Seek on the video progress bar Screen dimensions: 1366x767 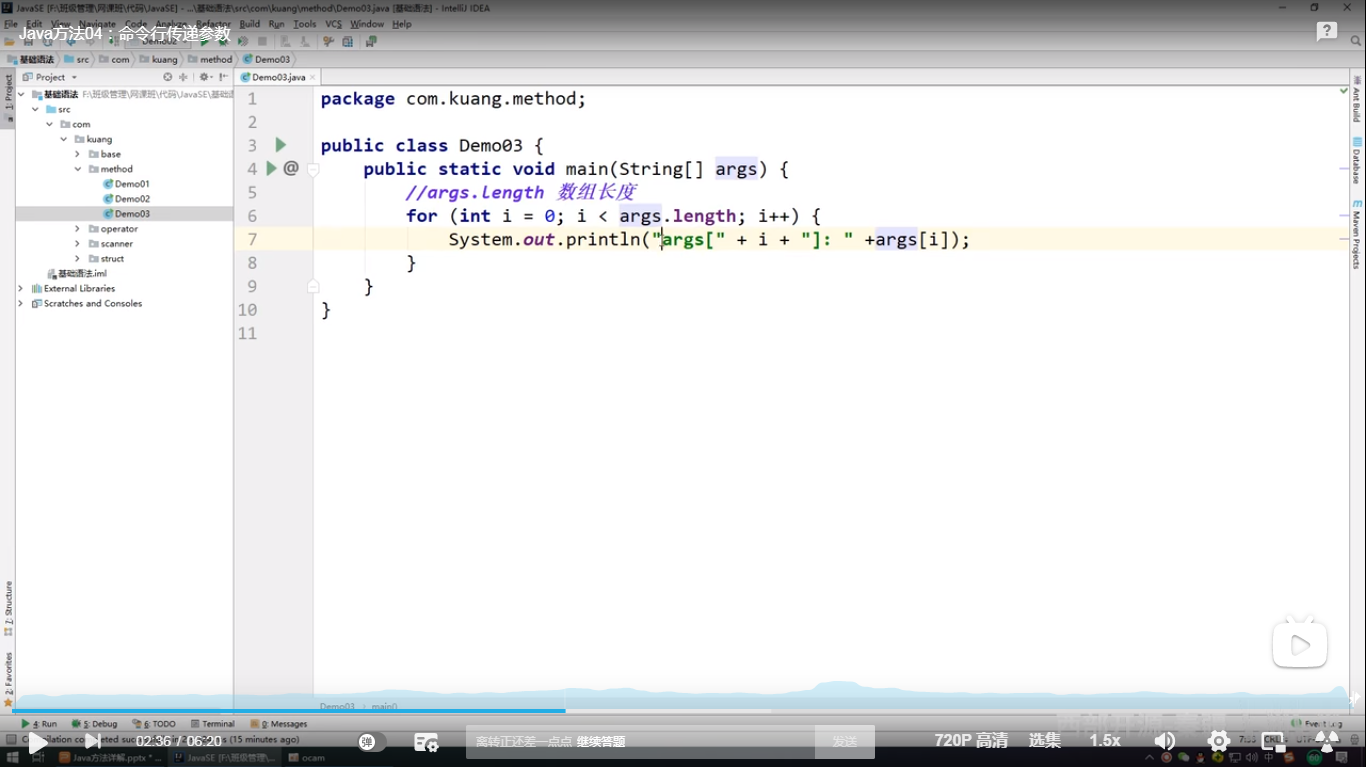coord(683,711)
